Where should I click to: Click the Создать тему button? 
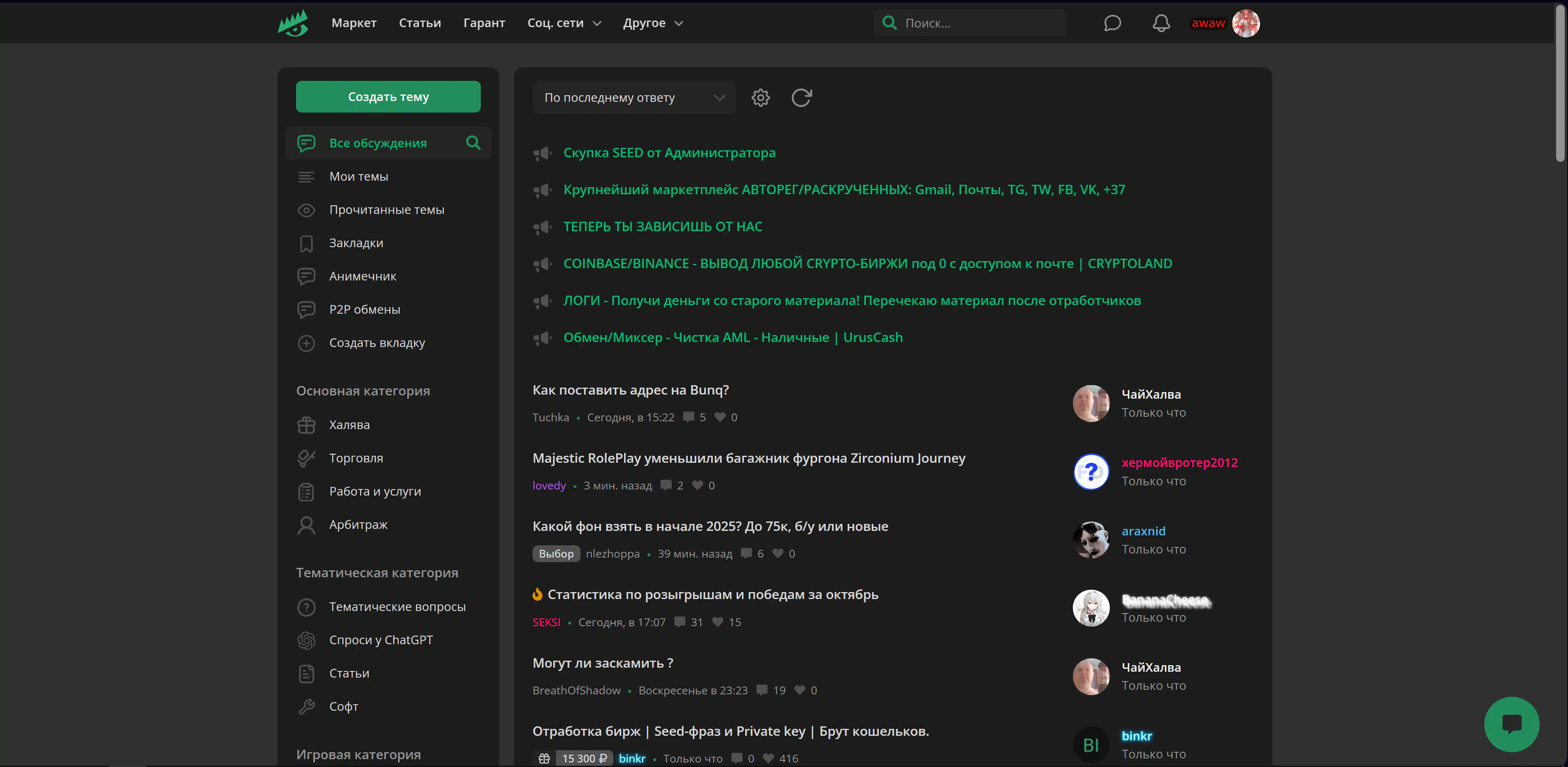(388, 97)
